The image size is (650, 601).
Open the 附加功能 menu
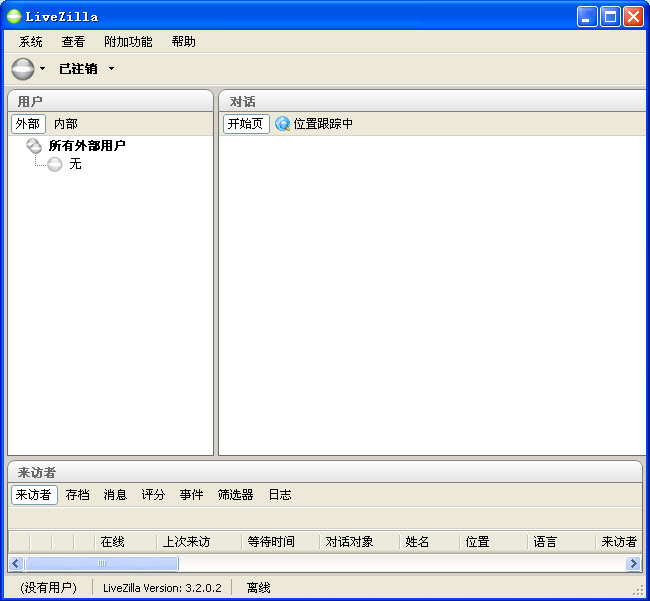coord(128,41)
